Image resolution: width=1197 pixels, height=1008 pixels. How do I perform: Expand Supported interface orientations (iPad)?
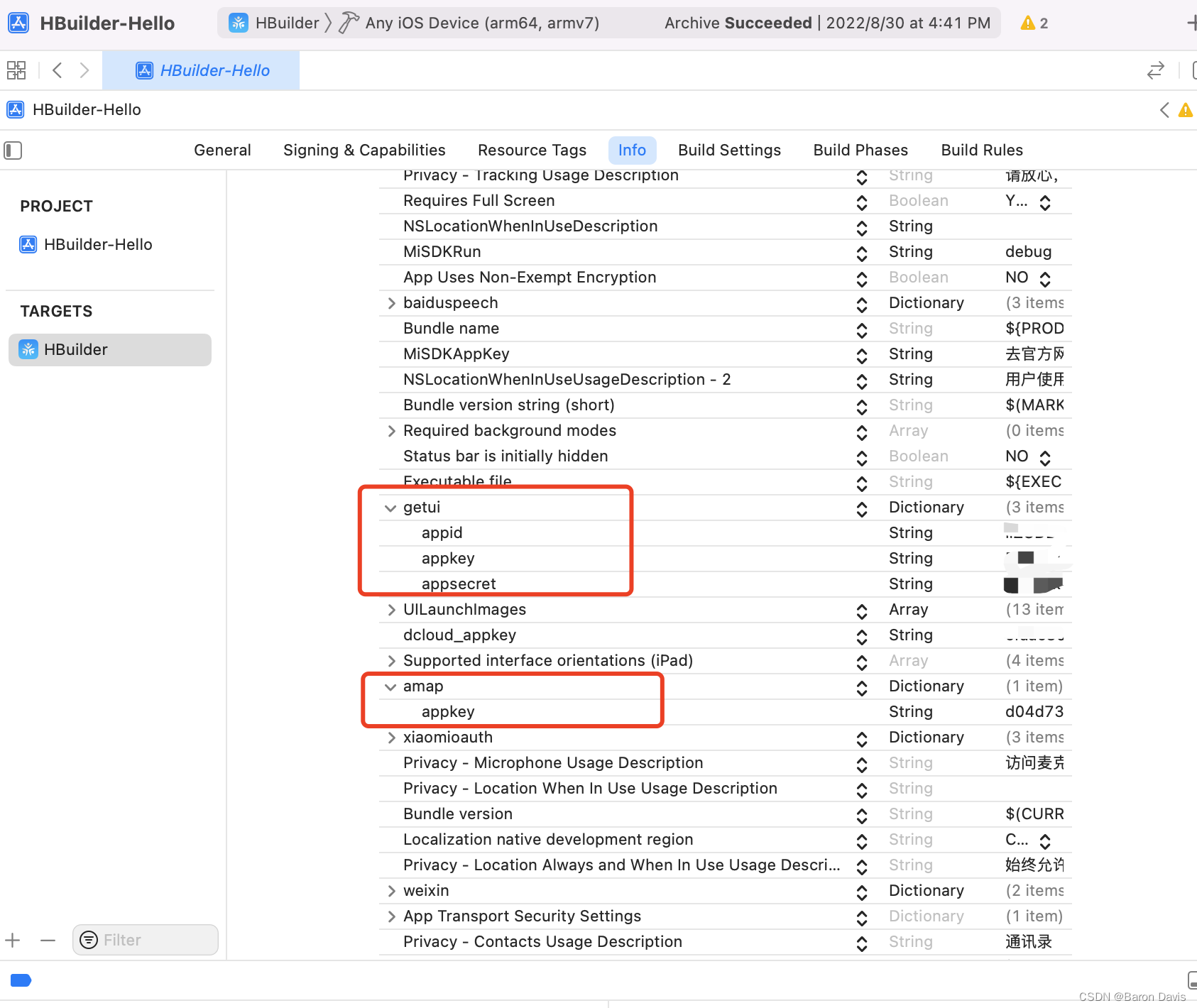tap(391, 661)
